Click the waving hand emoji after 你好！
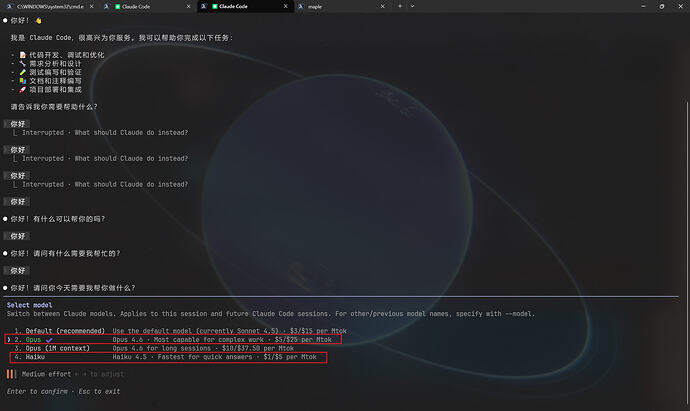690x411 pixels. click(x=38, y=21)
